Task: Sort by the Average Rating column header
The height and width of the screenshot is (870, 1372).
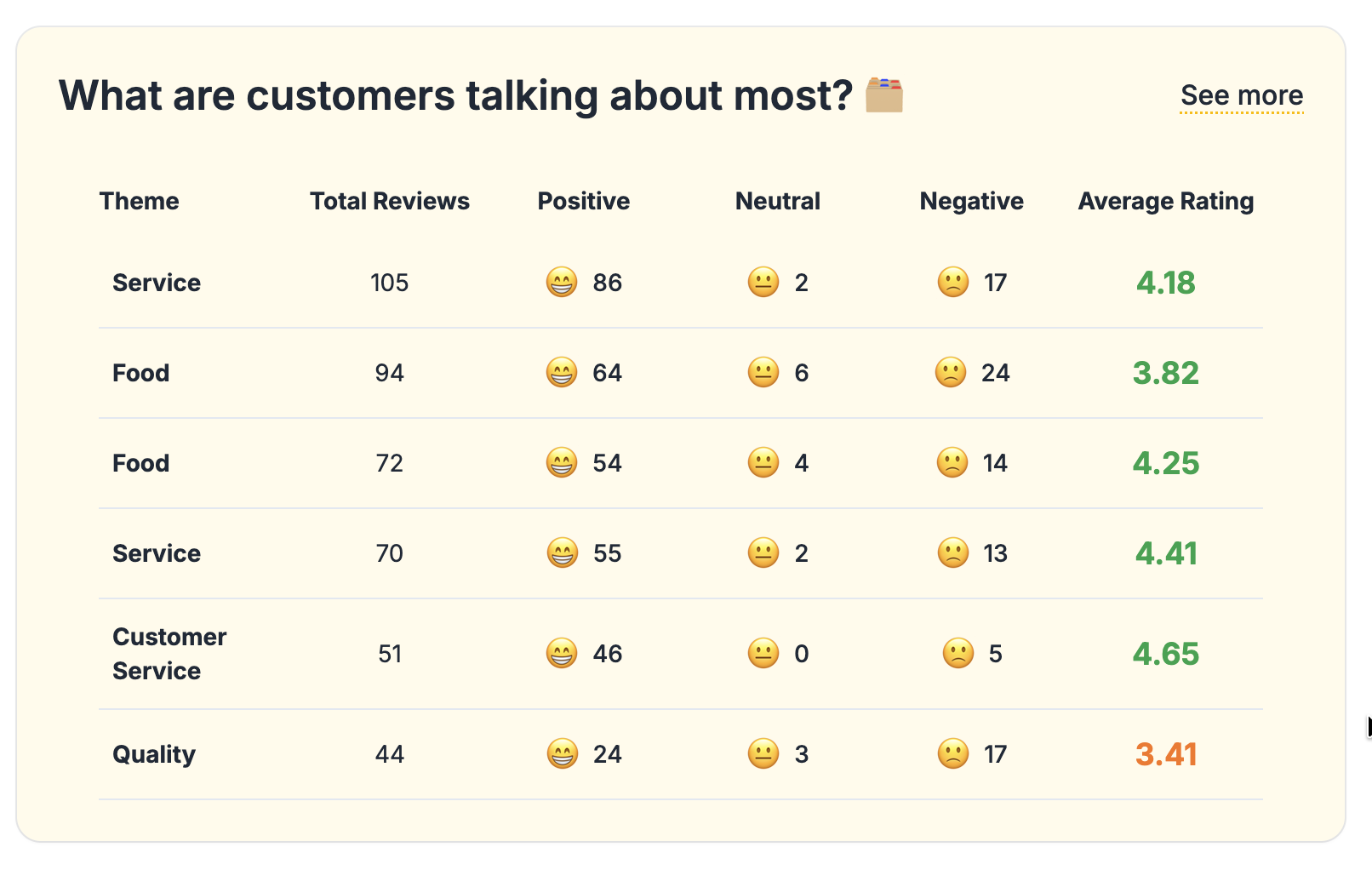Action: click(1165, 201)
